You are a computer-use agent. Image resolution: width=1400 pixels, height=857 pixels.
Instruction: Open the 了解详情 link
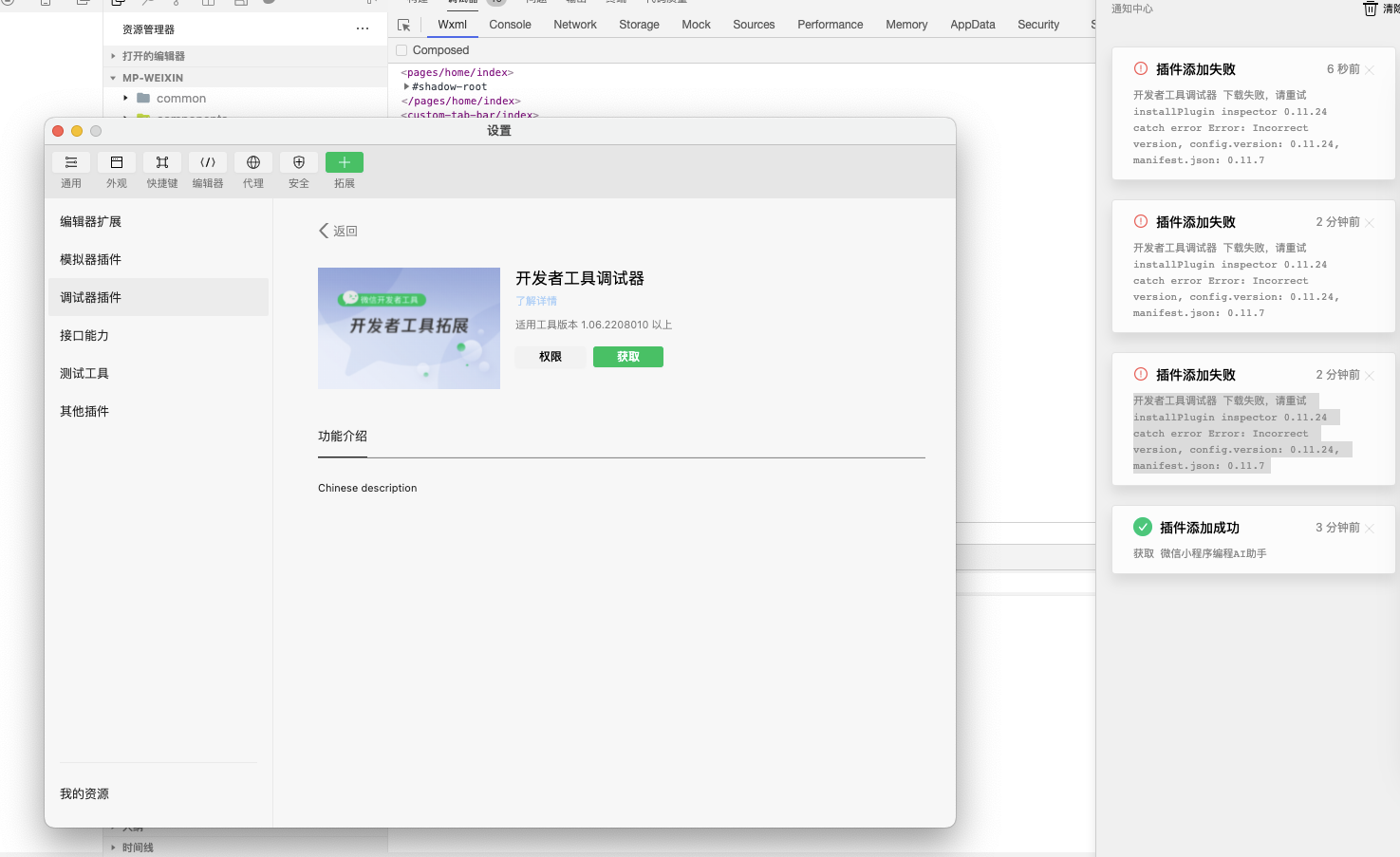tap(536, 301)
